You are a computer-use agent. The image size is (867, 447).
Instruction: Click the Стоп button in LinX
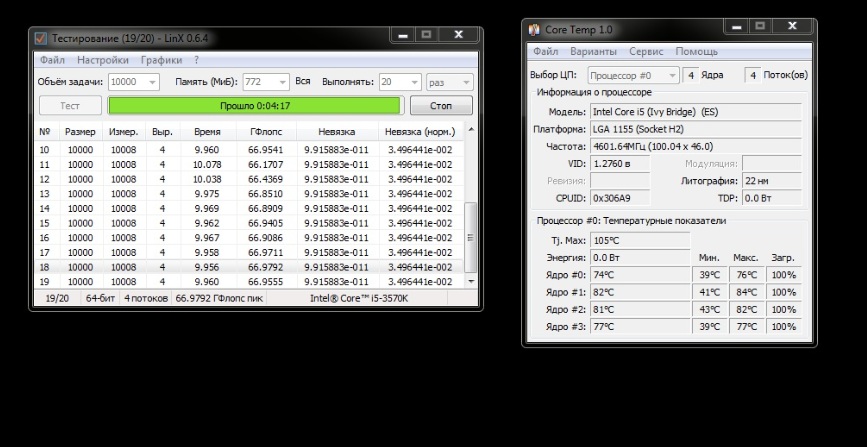tap(441, 105)
